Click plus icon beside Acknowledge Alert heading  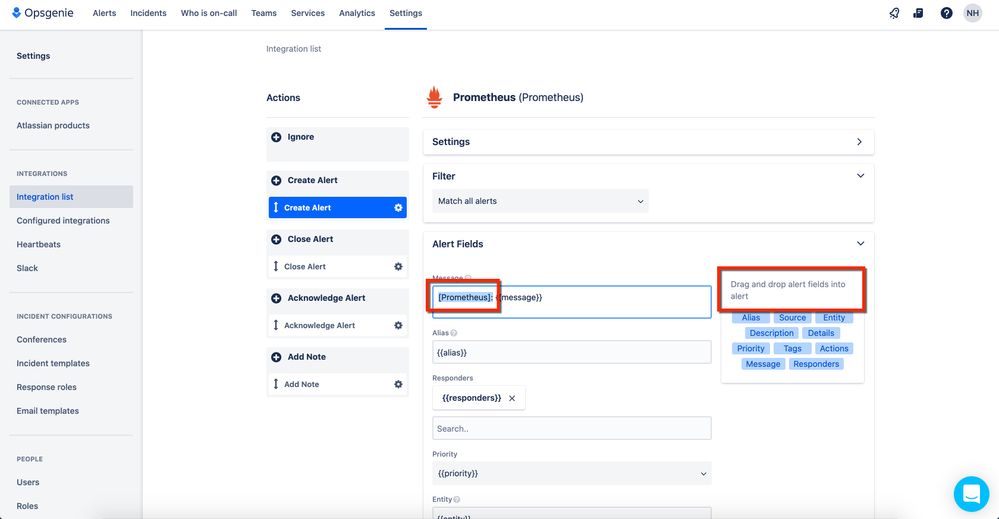[276, 298]
